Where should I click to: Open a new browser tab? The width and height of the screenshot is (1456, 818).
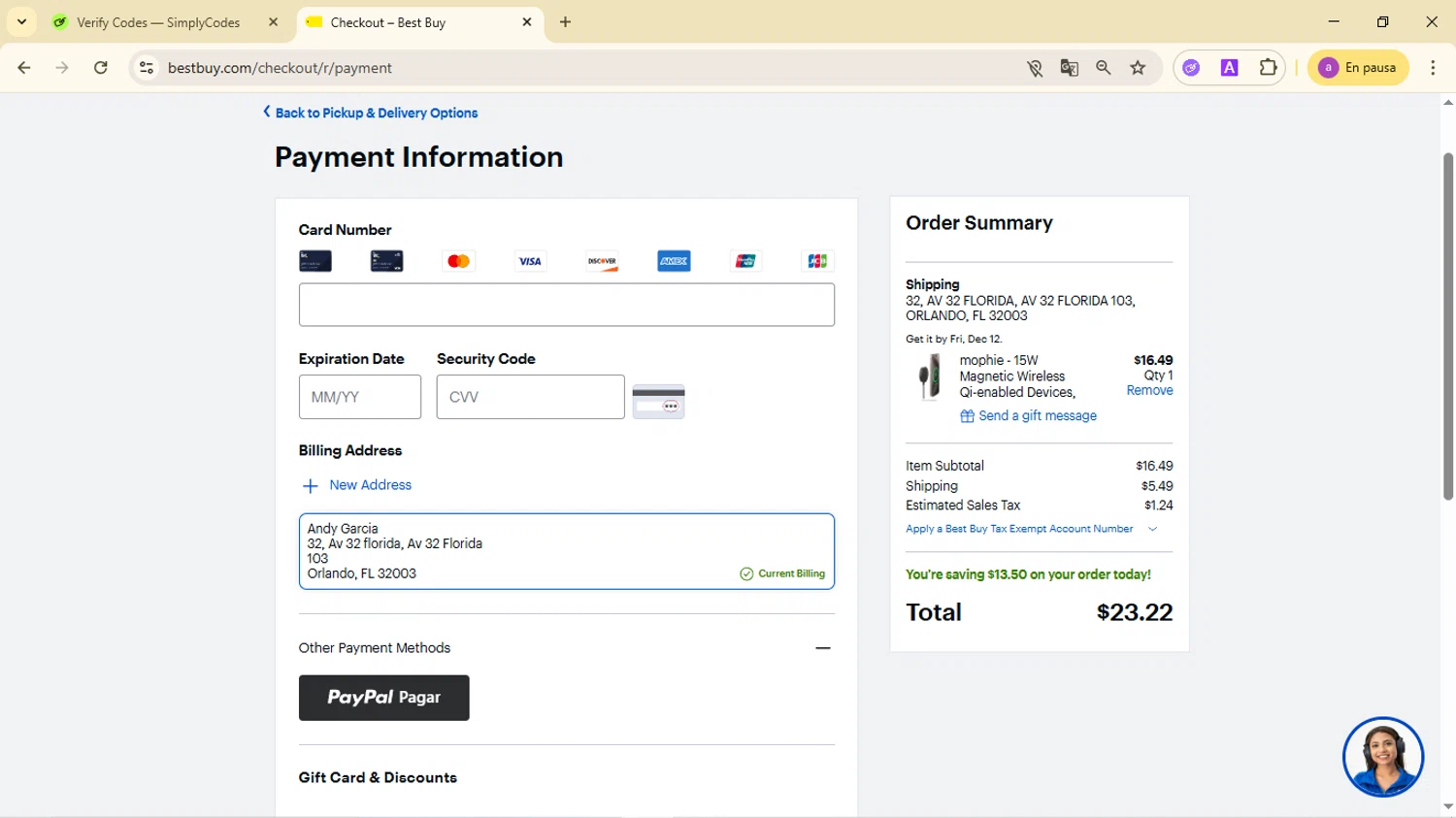(565, 22)
